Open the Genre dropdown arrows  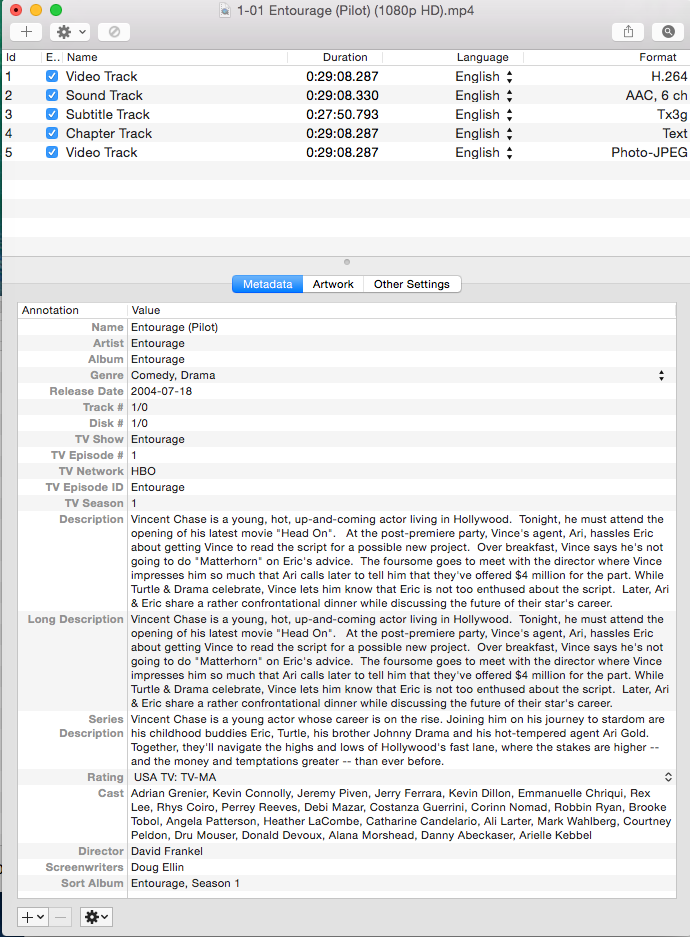[x=661, y=375]
